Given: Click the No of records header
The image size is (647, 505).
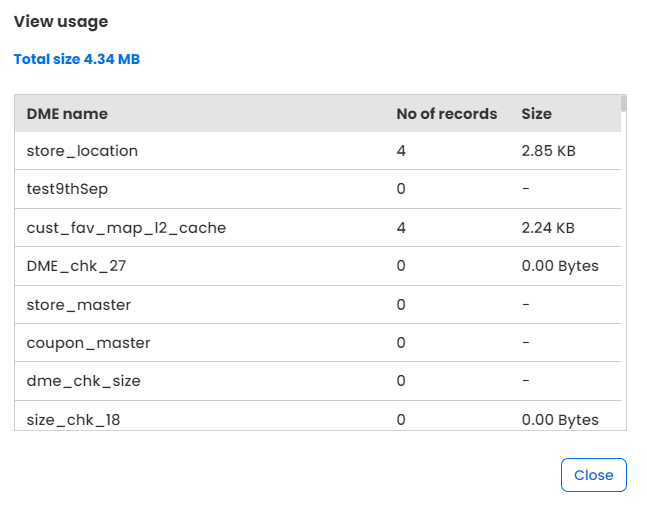Looking at the screenshot, I should [x=447, y=114].
